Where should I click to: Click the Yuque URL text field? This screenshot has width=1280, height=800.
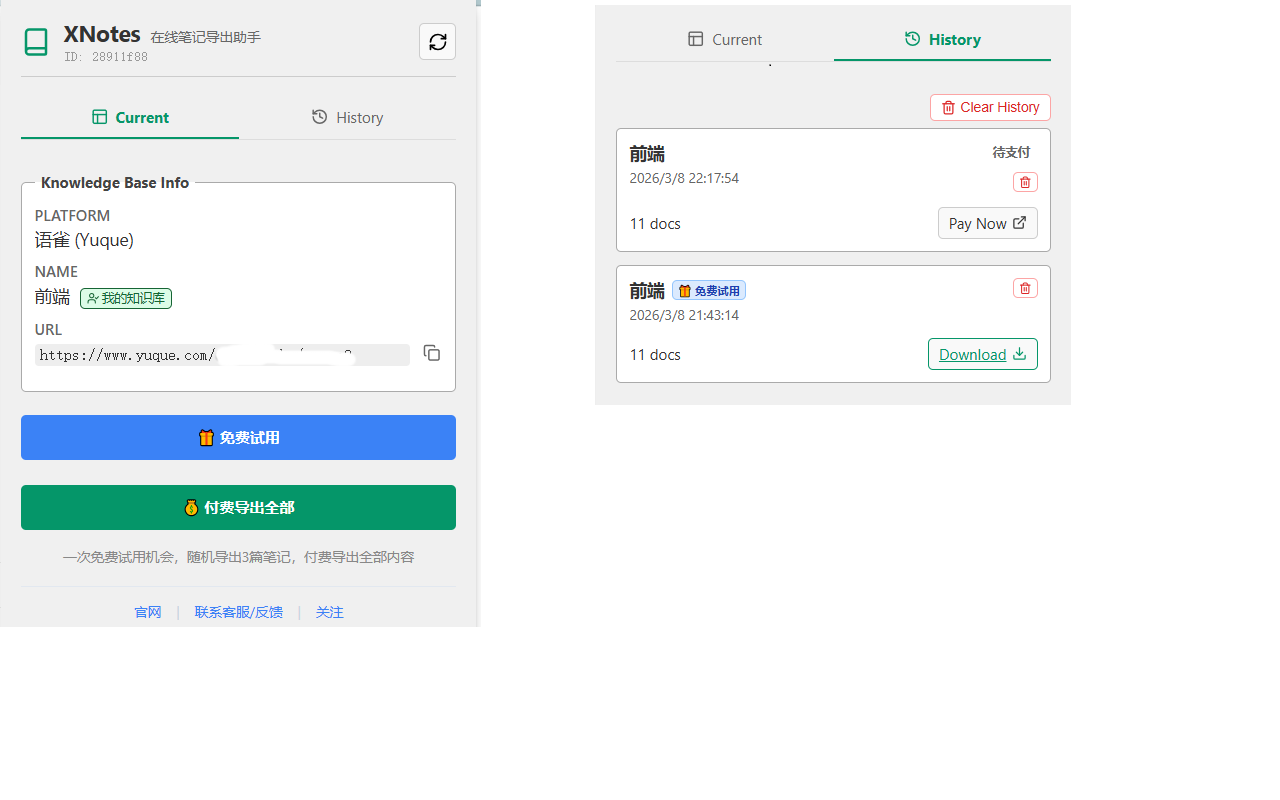click(x=222, y=355)
